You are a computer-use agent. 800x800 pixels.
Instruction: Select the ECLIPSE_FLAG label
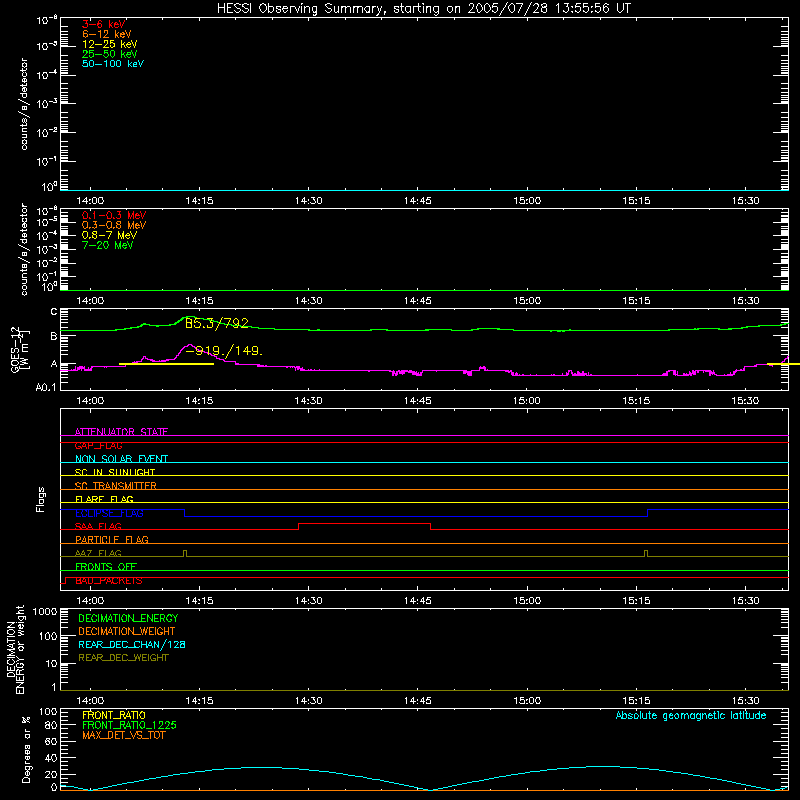pos(109,513)
